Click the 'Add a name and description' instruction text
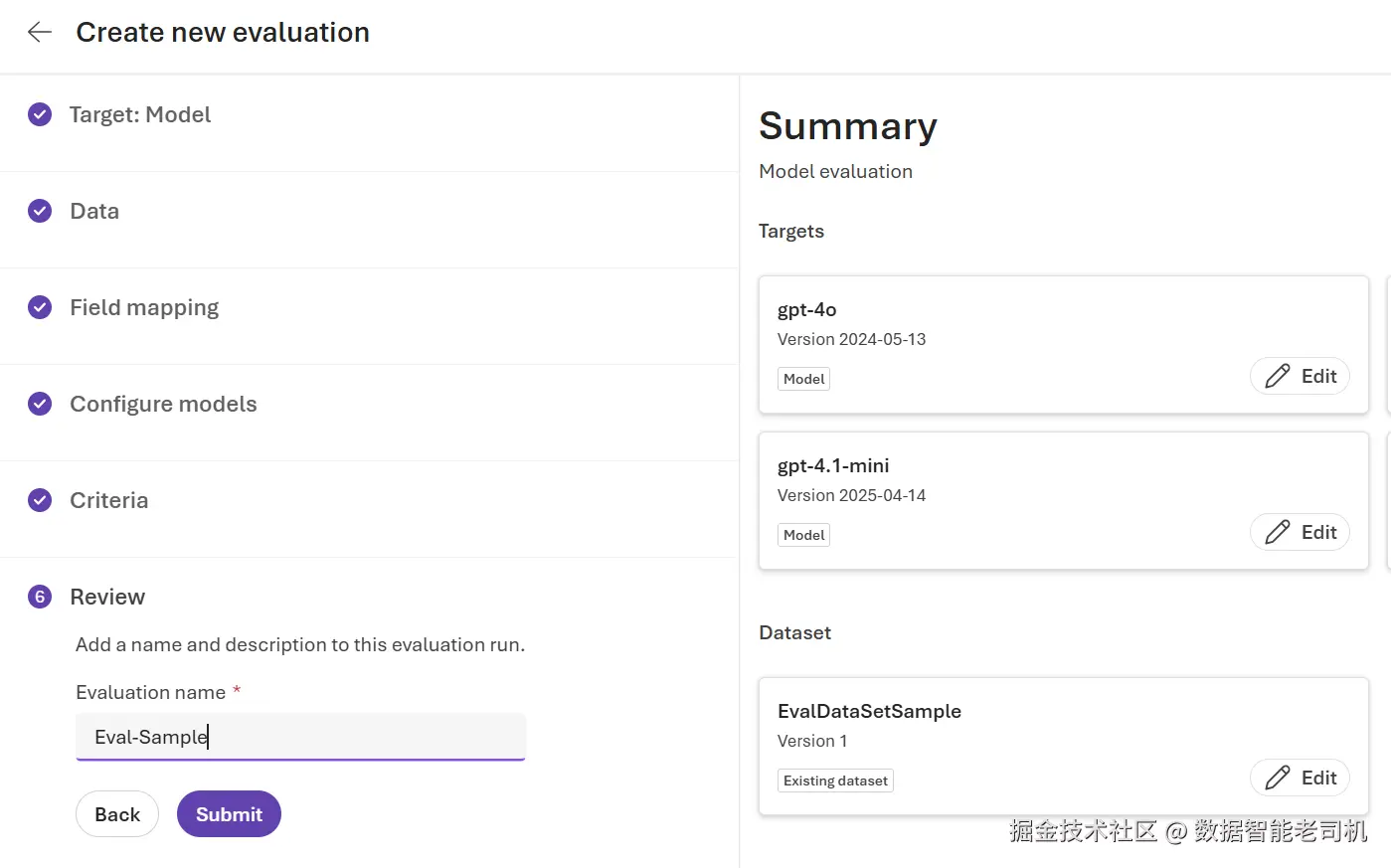Image resolution: width=1391 pixels, height=868 pixels. pyautogui.click(x=300, y=644)
